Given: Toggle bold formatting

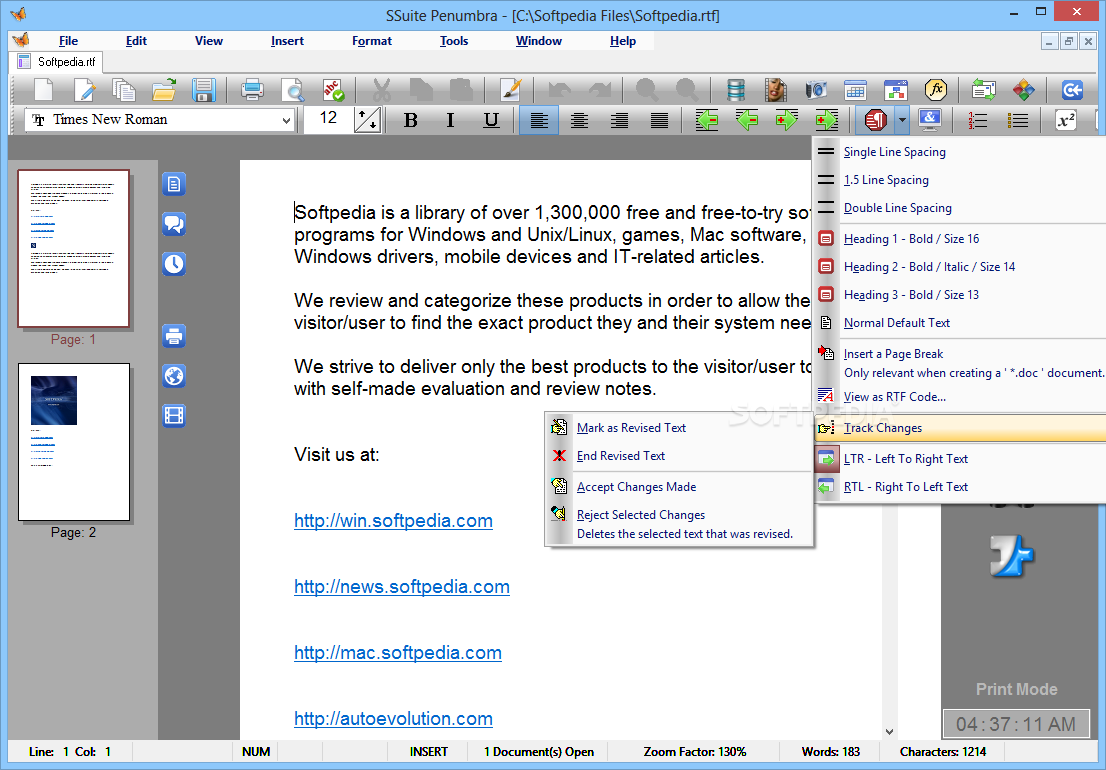Looking at the screenshot, I should coord(411,121).
